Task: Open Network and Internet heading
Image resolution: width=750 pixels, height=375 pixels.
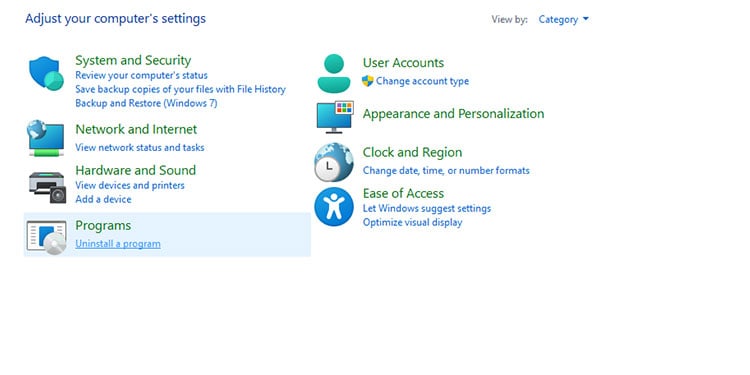Action: pyautogui.click(x=136, y=129)
